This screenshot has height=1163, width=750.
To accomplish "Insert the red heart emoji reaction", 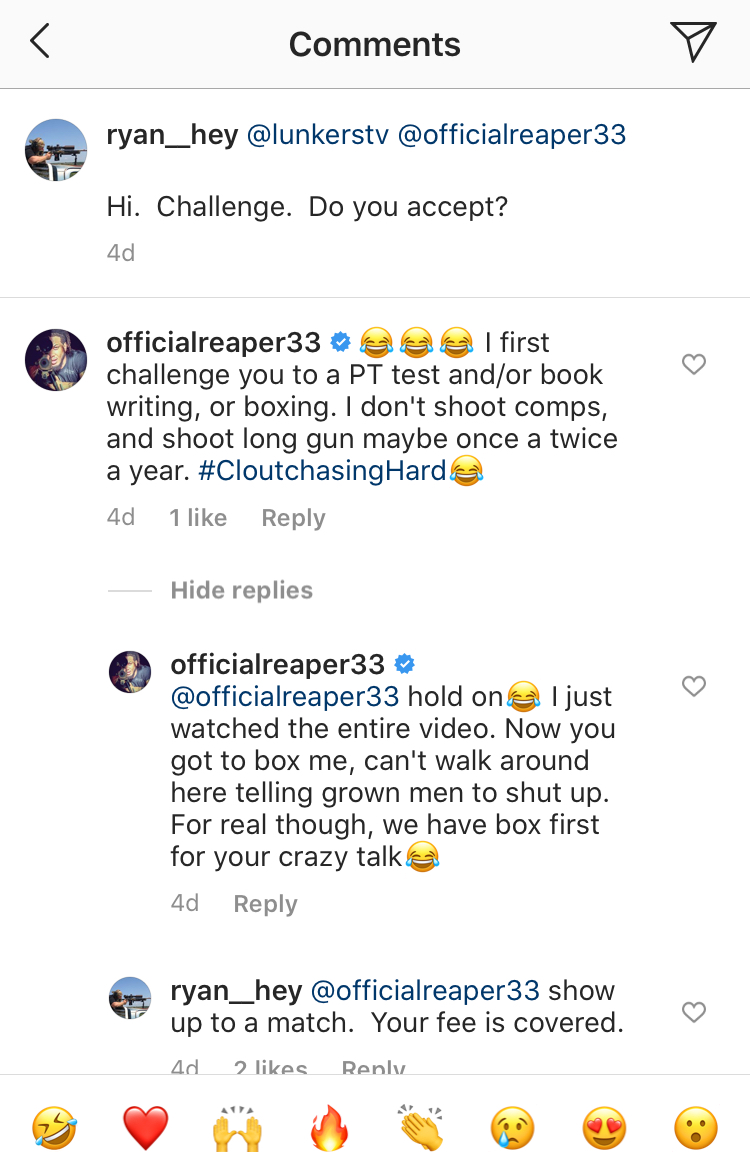I will (146, 1129).
